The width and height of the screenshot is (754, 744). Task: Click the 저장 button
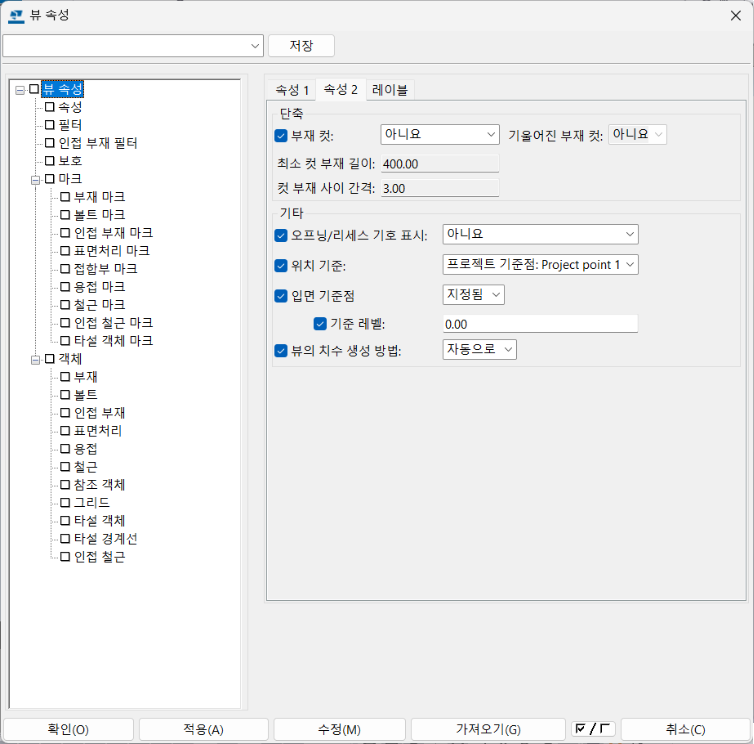[x=301, y=46]
